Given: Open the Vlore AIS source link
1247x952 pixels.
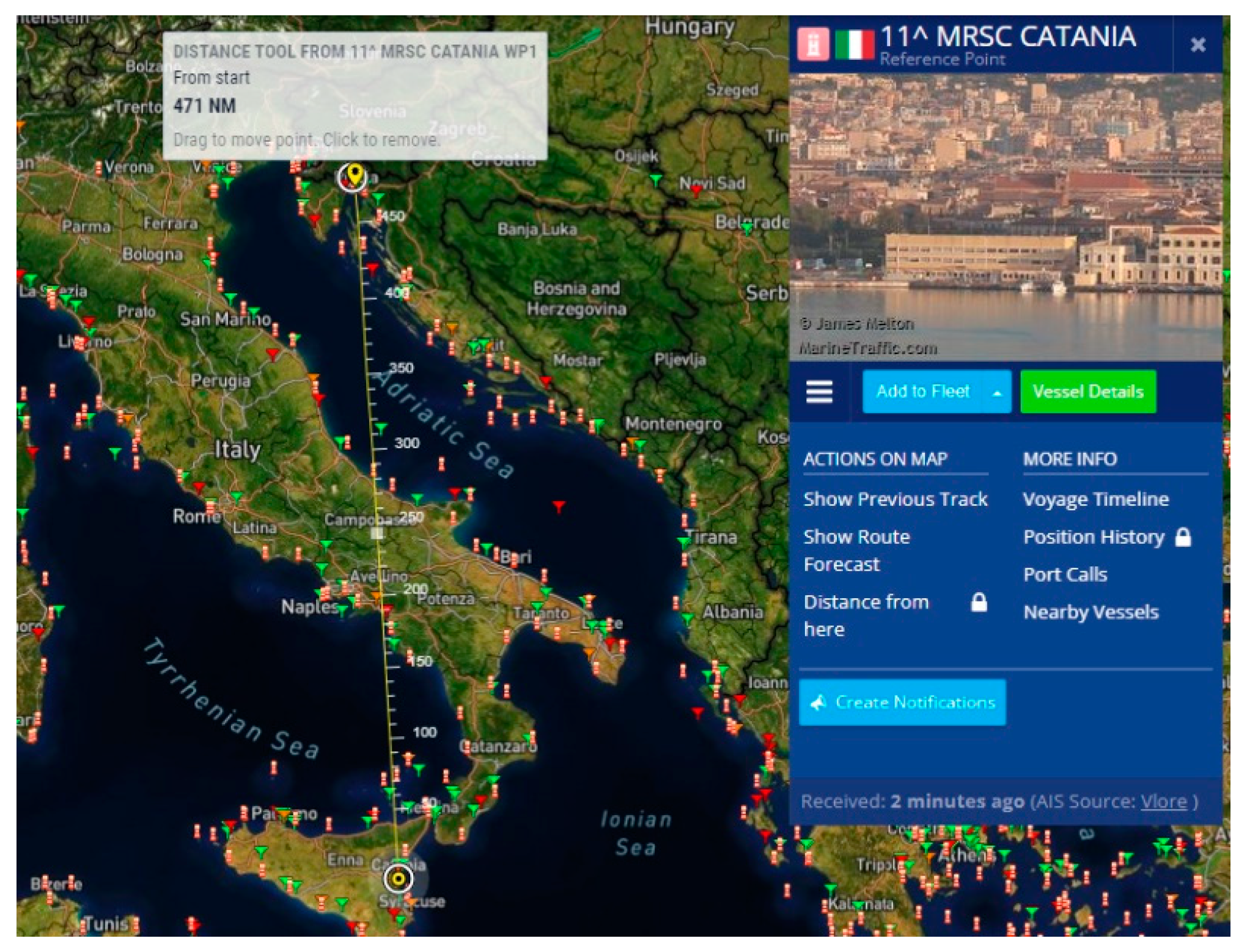Looking at the screenshot, I should tap(1163, 801).
